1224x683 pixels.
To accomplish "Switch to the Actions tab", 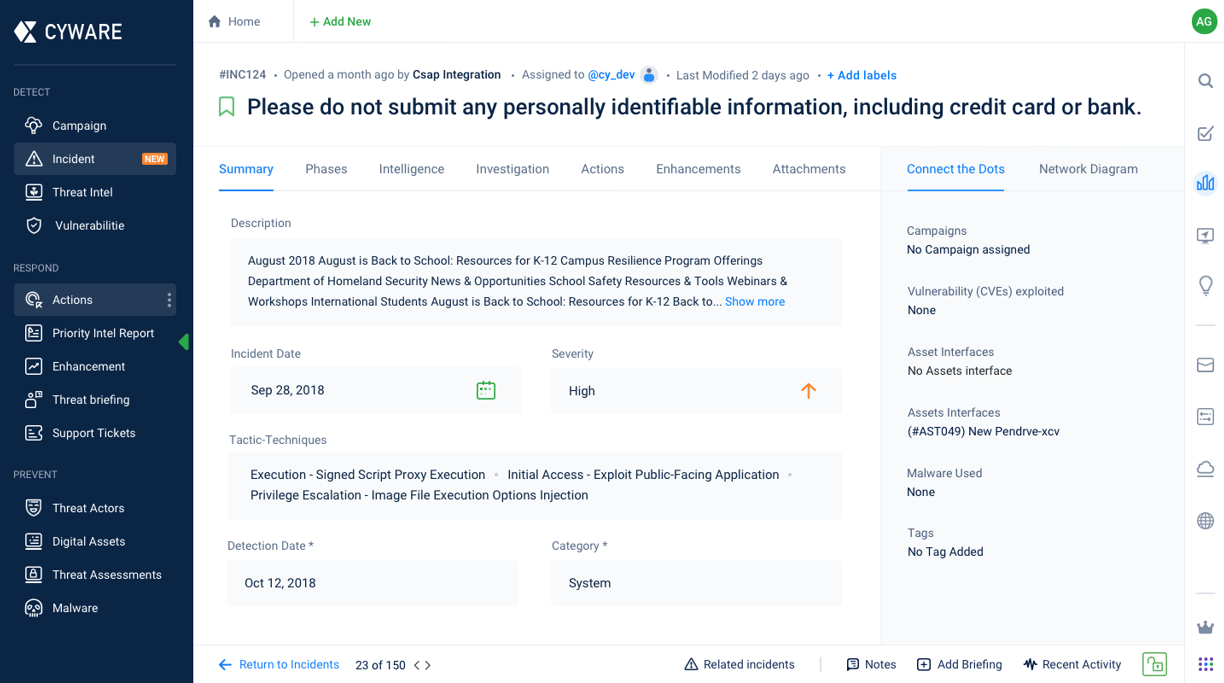I will [x=602, y=169].
